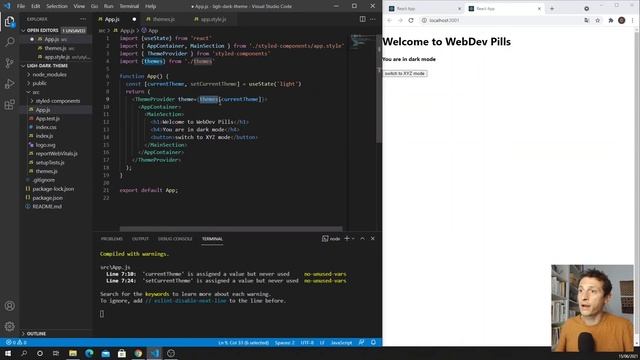Open the Search view in the activity bar

9,42
